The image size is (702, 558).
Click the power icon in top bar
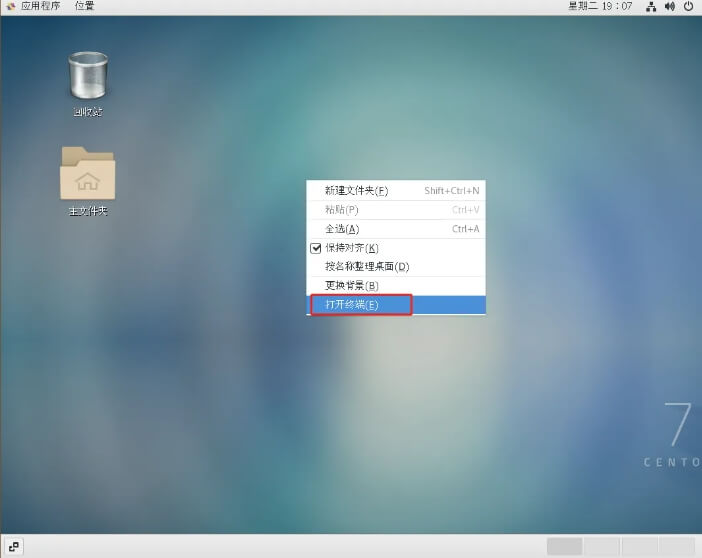[x=689, y=6]
